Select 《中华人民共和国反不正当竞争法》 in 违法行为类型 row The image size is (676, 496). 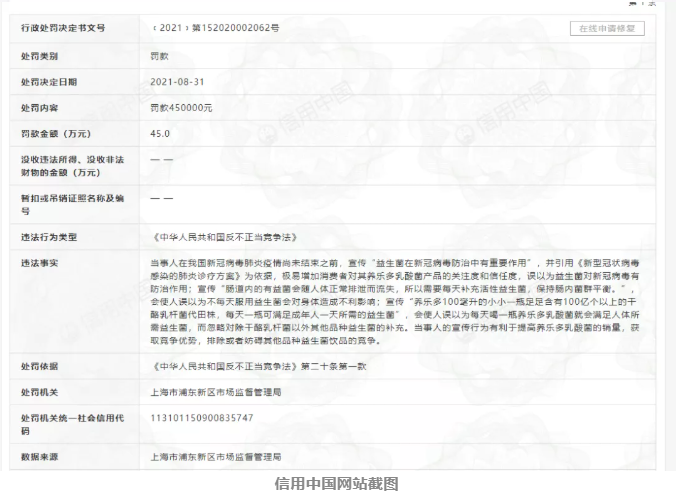[225, 237]
